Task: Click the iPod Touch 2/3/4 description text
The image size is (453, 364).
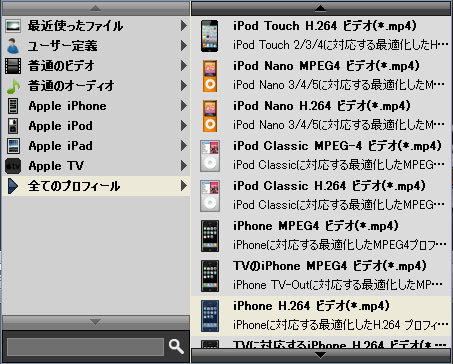Action: tap(341, 45)
